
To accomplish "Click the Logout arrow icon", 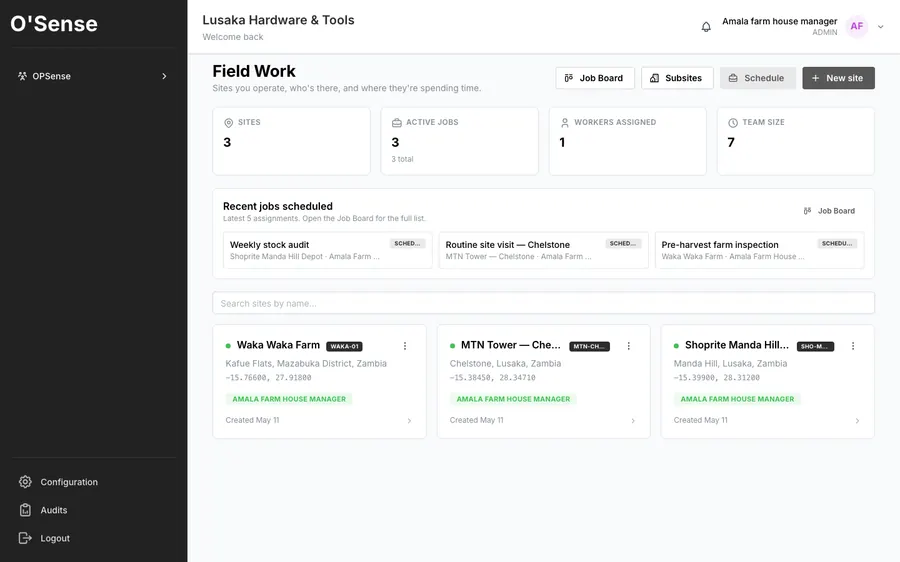I will click(25, 538).
